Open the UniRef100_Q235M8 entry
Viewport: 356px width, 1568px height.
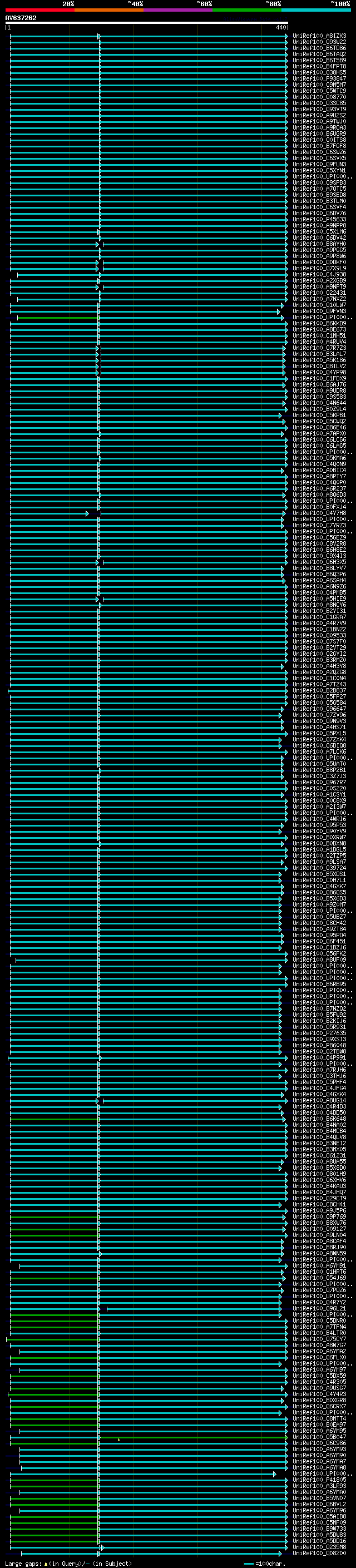(x=319, y=1548)
